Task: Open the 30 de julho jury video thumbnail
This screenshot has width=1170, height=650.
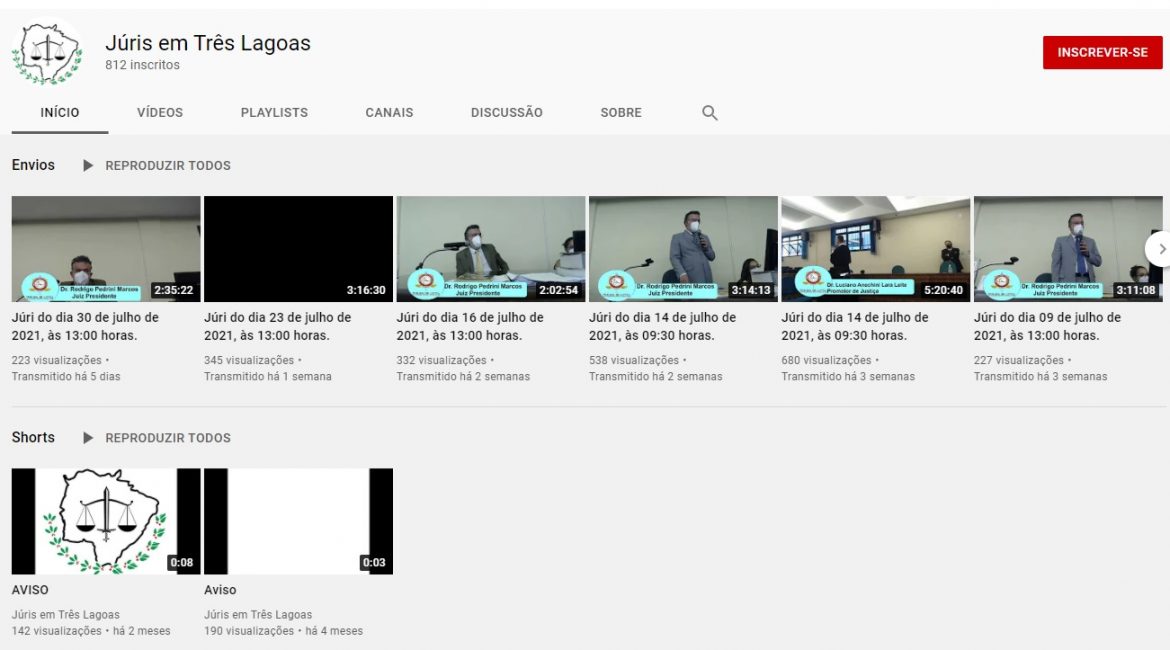Action: pyautogui.click(x=106, y=249)
